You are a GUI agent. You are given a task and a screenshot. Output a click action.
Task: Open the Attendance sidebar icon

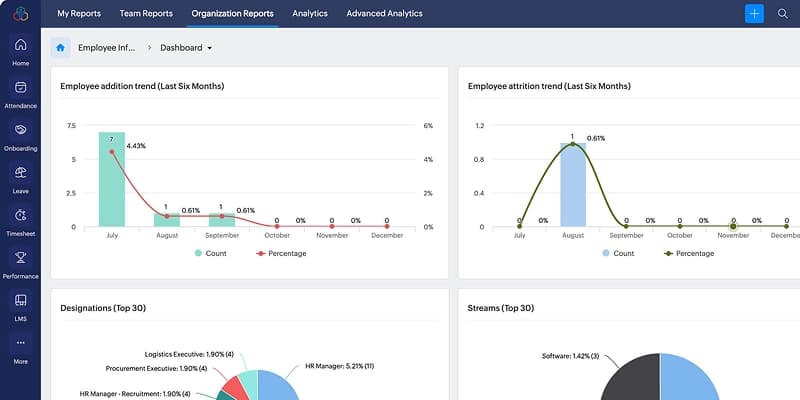(x=20, y=88)
